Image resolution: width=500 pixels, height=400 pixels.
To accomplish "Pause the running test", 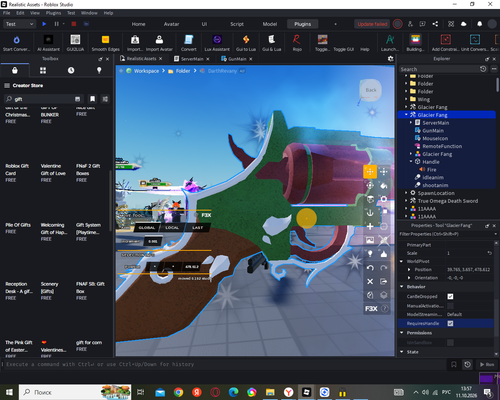I will [x=56, y=24].
